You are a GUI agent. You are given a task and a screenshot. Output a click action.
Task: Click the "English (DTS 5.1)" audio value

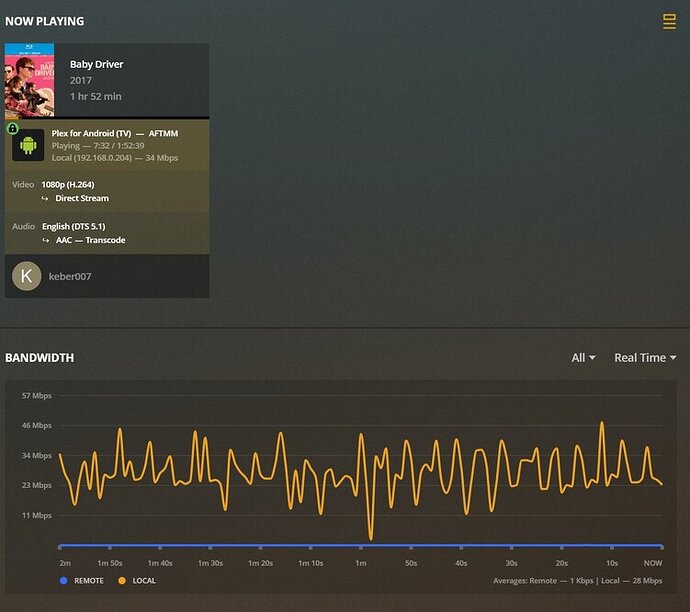coord(73,227)
